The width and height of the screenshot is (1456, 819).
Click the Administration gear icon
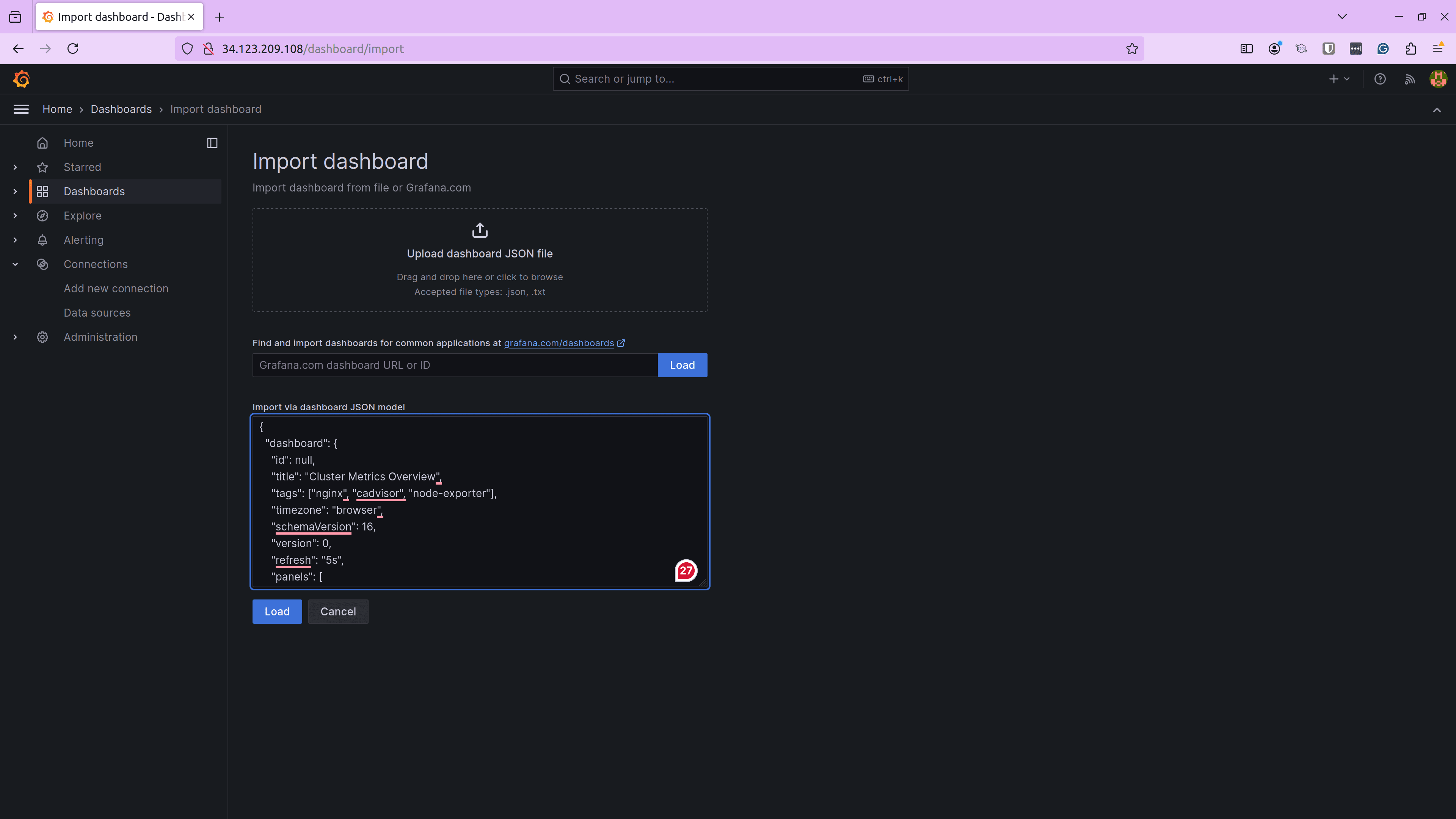click(x=42, y=337)
